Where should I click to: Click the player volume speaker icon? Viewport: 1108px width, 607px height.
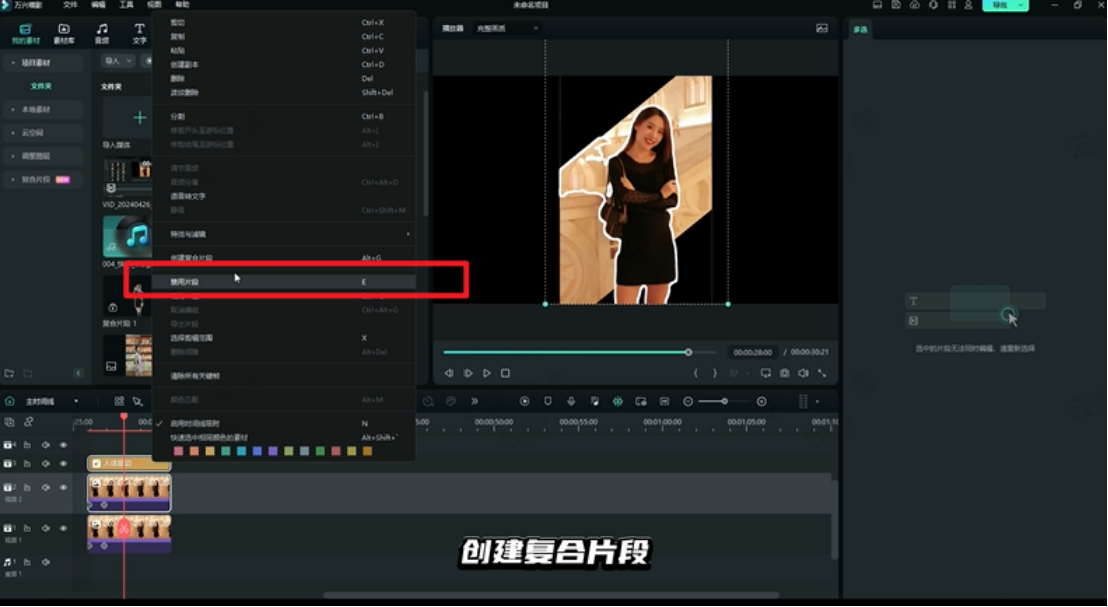point(803,373)
